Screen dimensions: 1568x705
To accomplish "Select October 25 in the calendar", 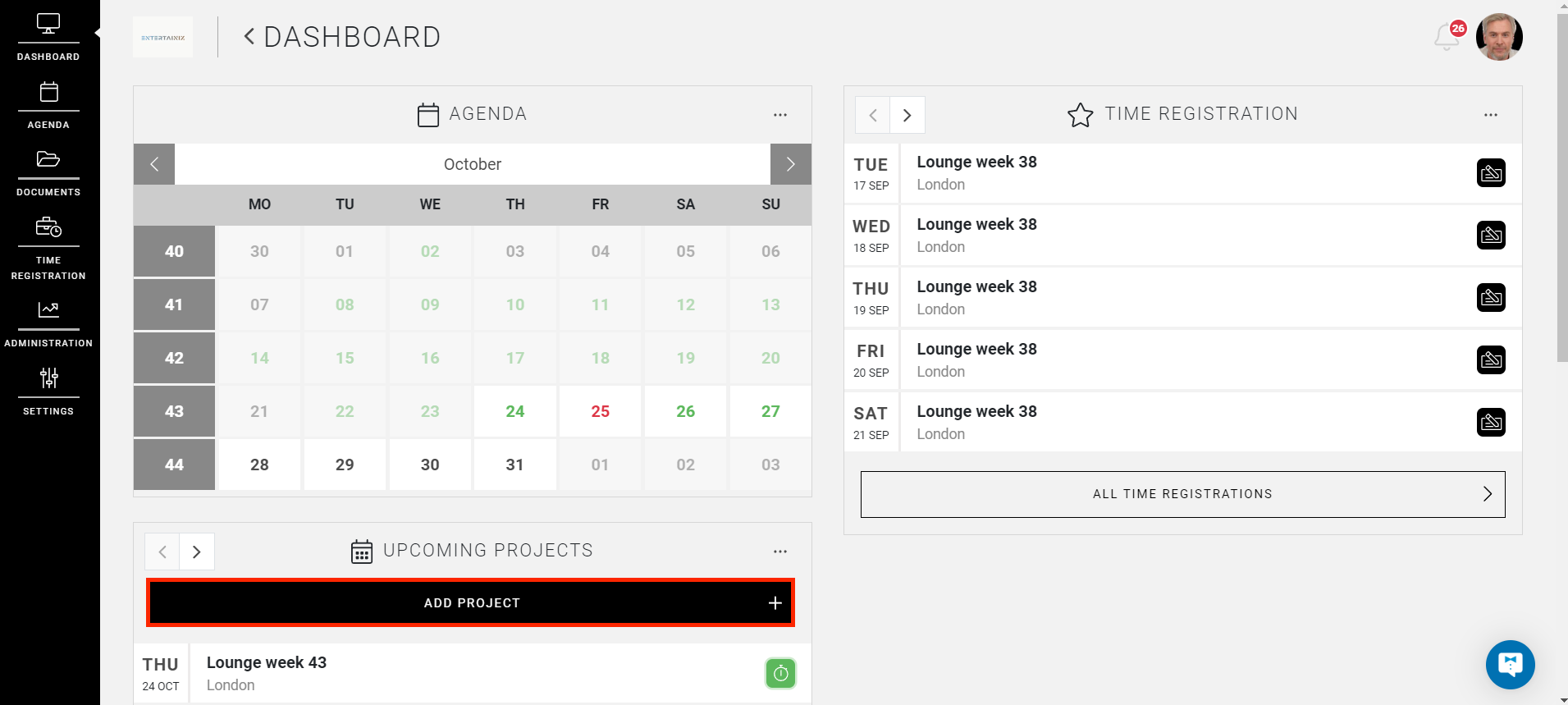I will [600, 411].
